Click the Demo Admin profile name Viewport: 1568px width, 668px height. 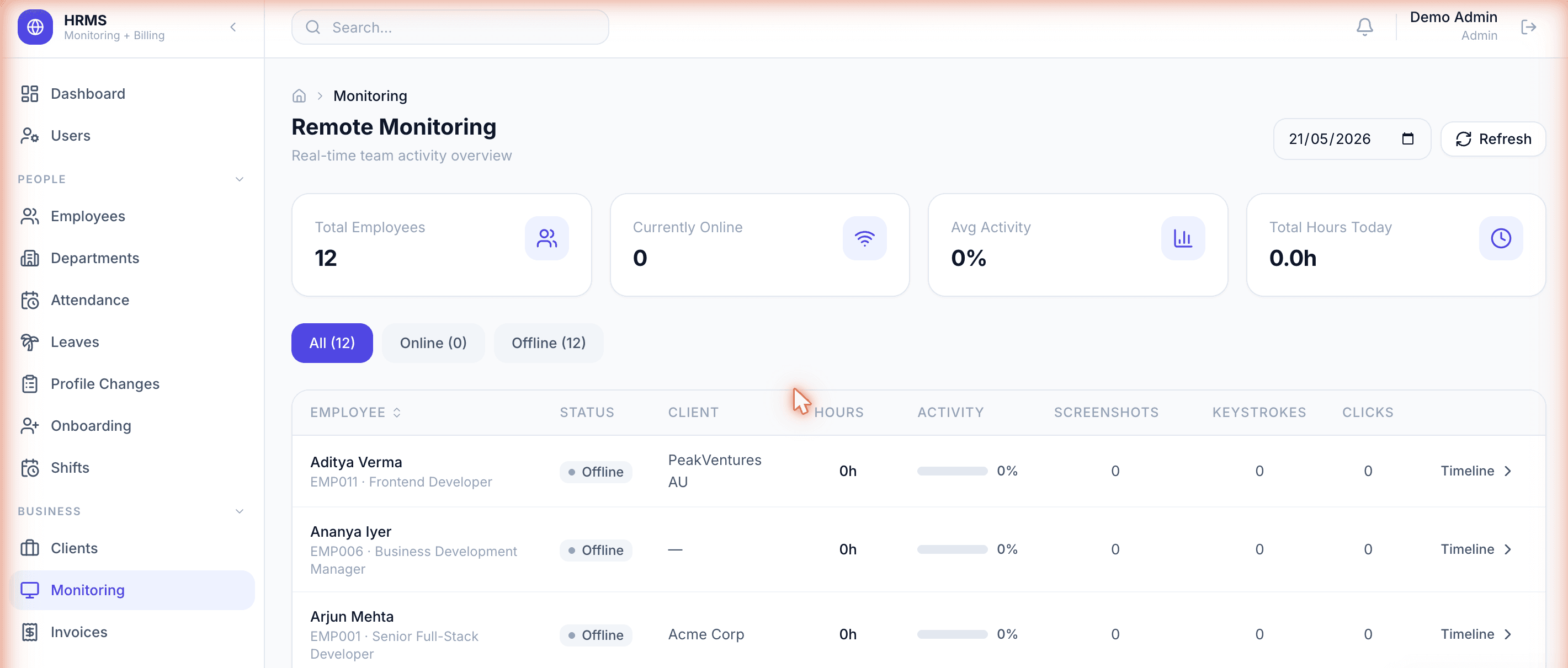1453,17
